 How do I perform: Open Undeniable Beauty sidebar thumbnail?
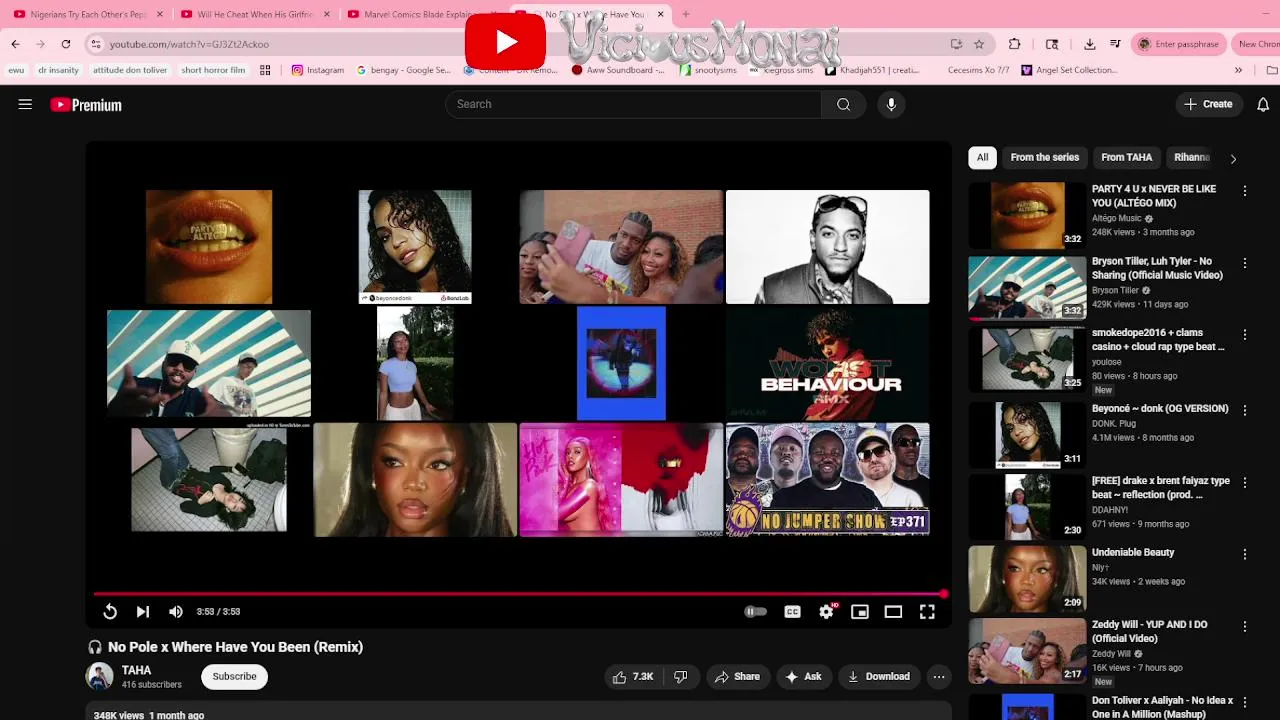(1027, 578)
